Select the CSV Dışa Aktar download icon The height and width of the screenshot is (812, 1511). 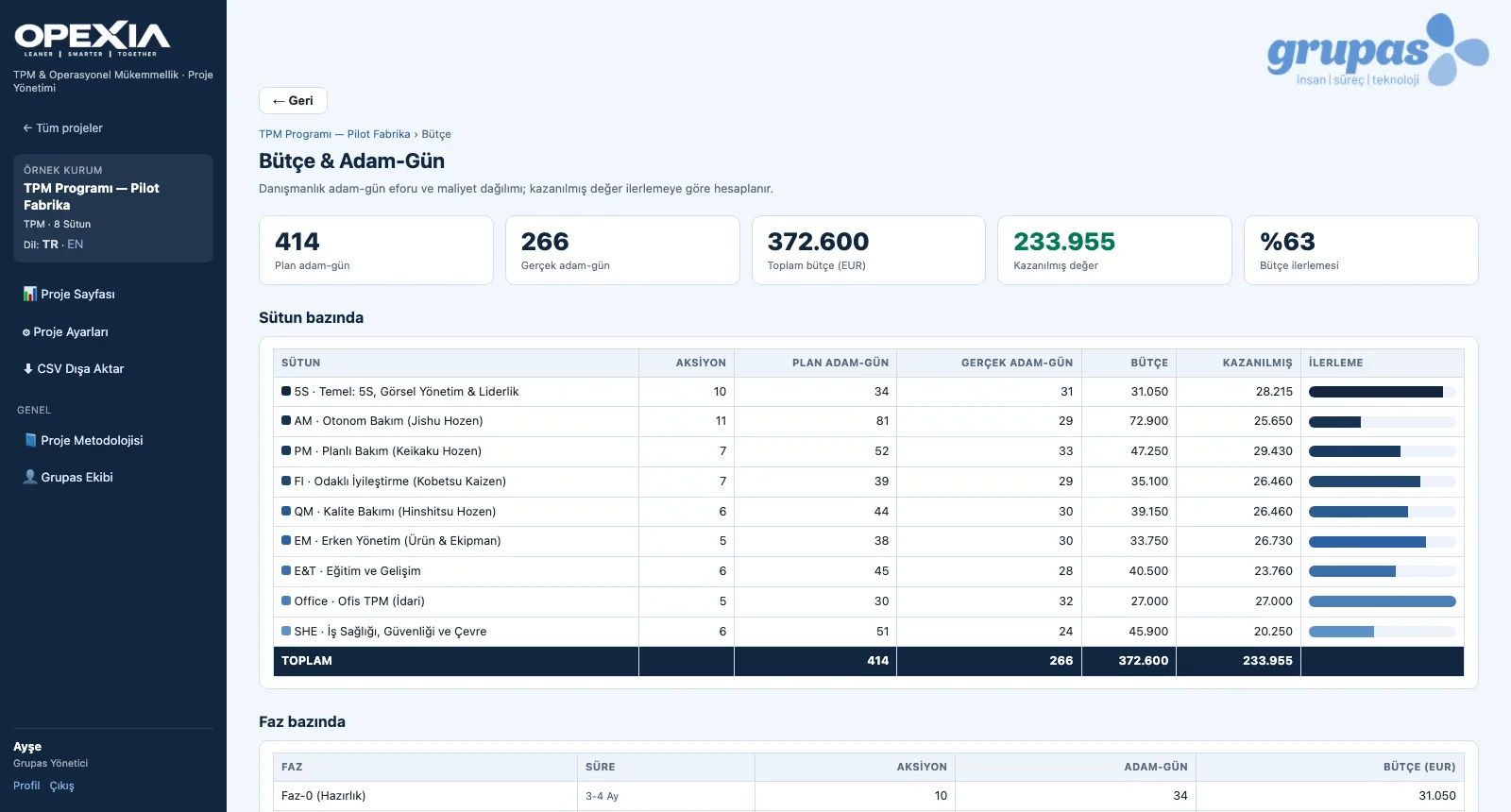tap(28, 368)
